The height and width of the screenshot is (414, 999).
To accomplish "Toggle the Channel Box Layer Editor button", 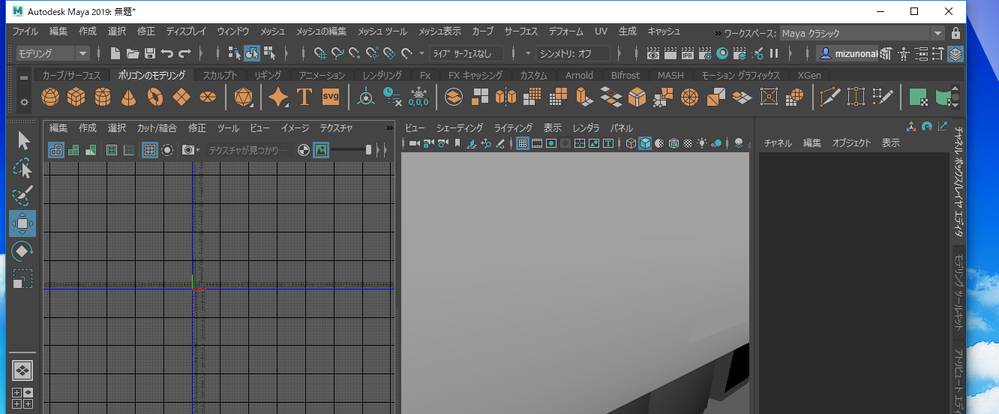I will [955, 54].
